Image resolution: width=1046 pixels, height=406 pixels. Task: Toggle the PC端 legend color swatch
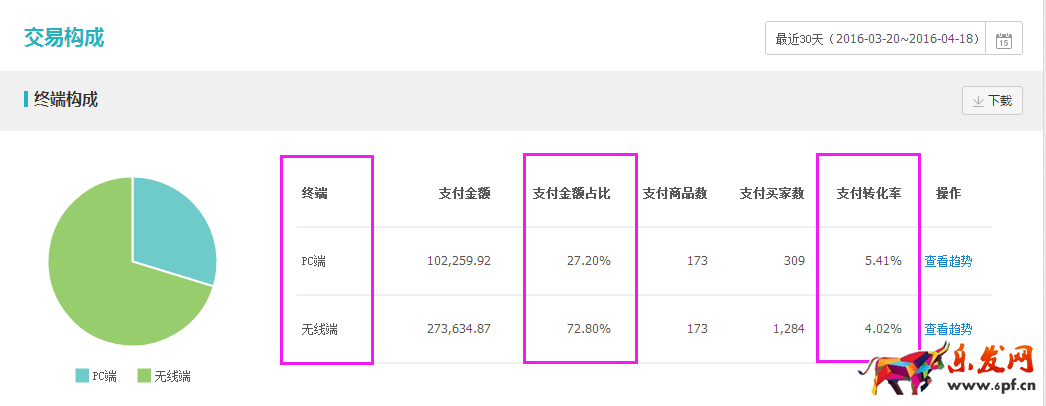pos(82,376)
